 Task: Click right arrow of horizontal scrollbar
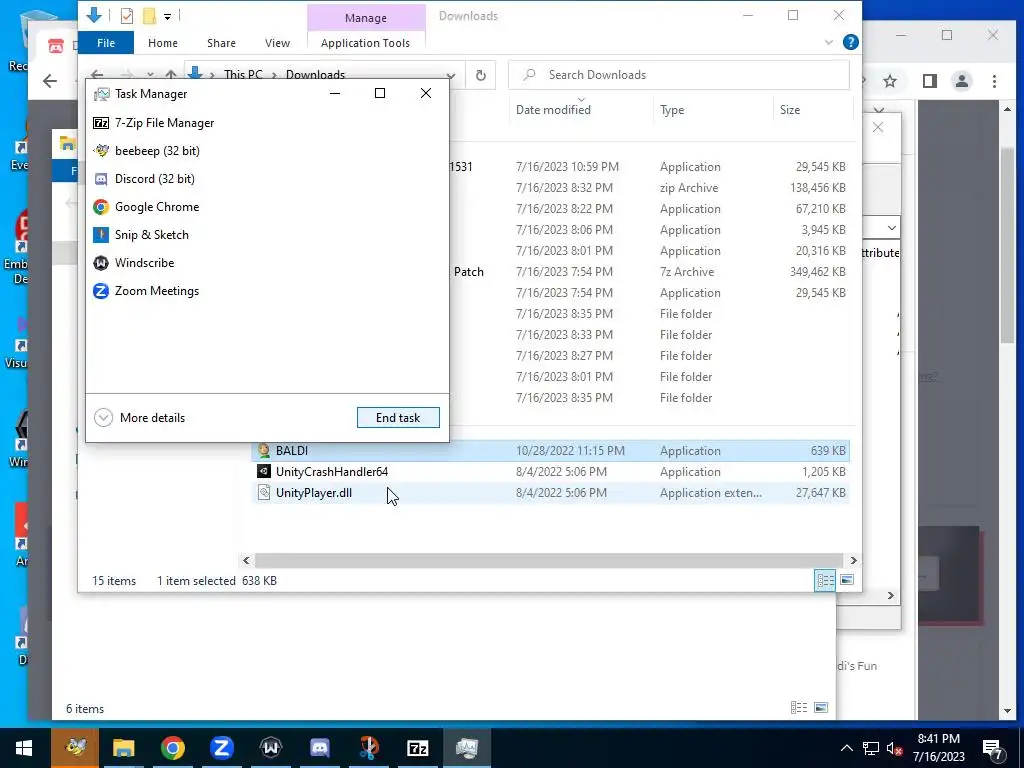(x=853, y=560)
